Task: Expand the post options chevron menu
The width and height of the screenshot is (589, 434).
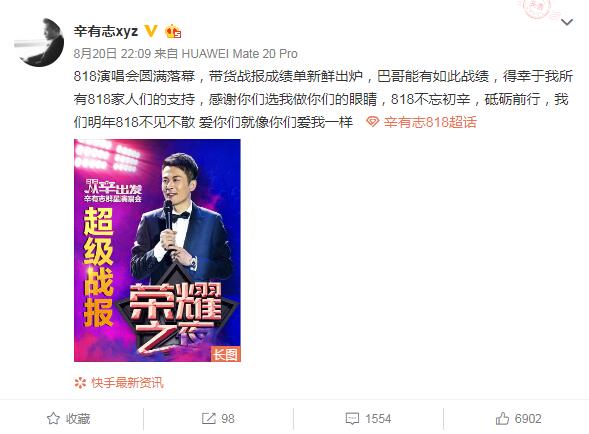Action: (x=566, y=22)
